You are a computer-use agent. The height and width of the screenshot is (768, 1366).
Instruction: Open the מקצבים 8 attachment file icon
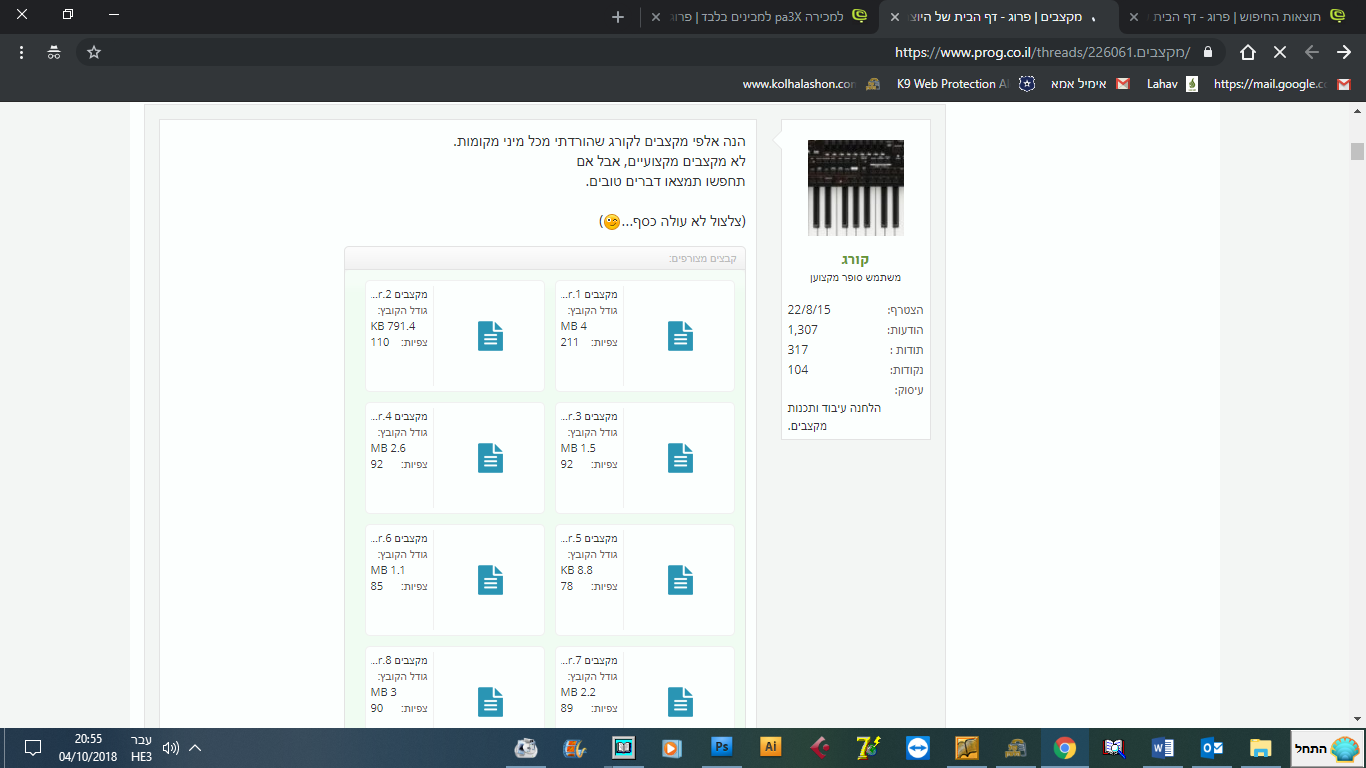[490, 702]
